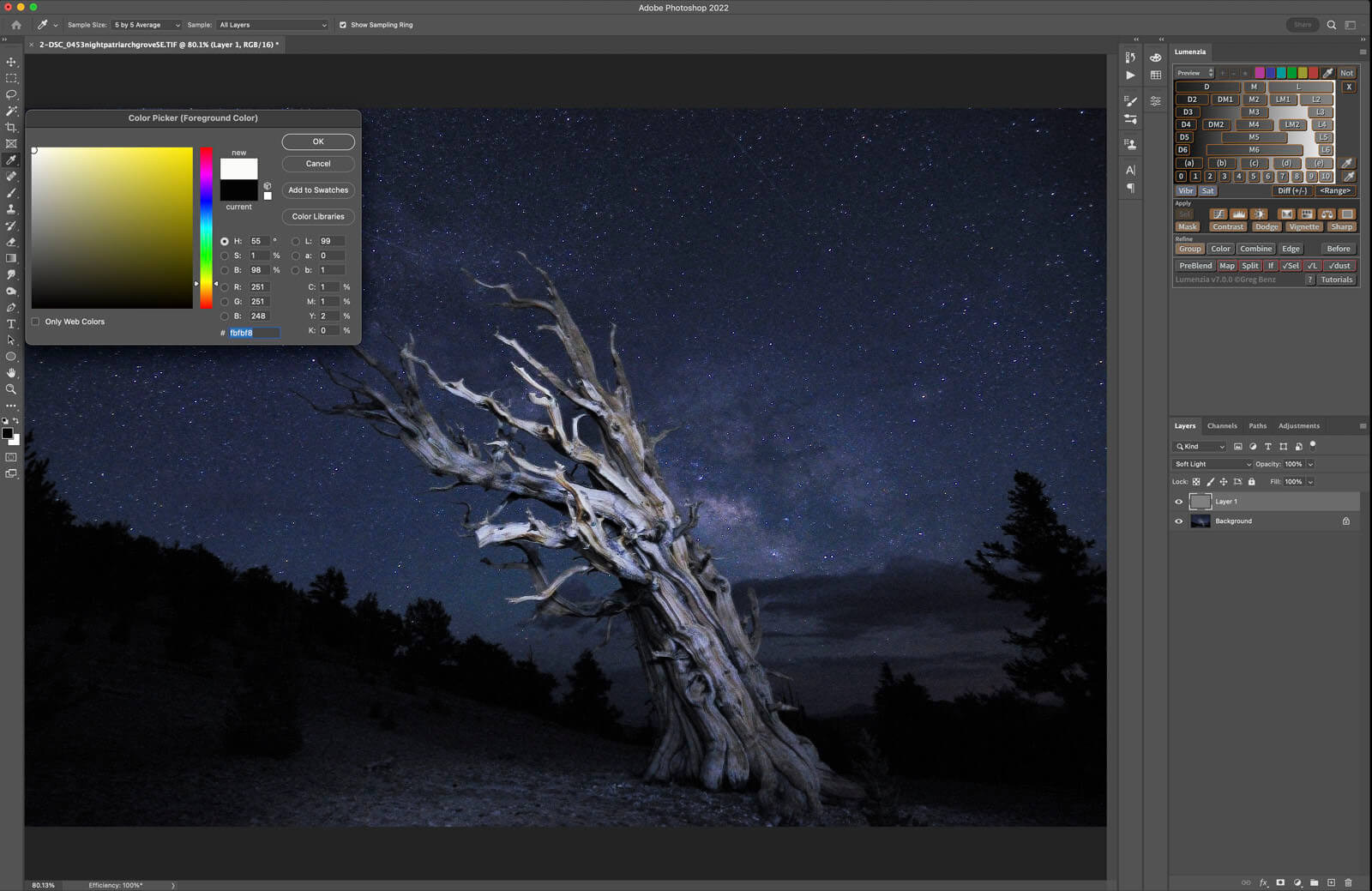This screenshot has height=891, width=1372.
Task: Select the Crop tool
Action: click(x=11, y=127)
